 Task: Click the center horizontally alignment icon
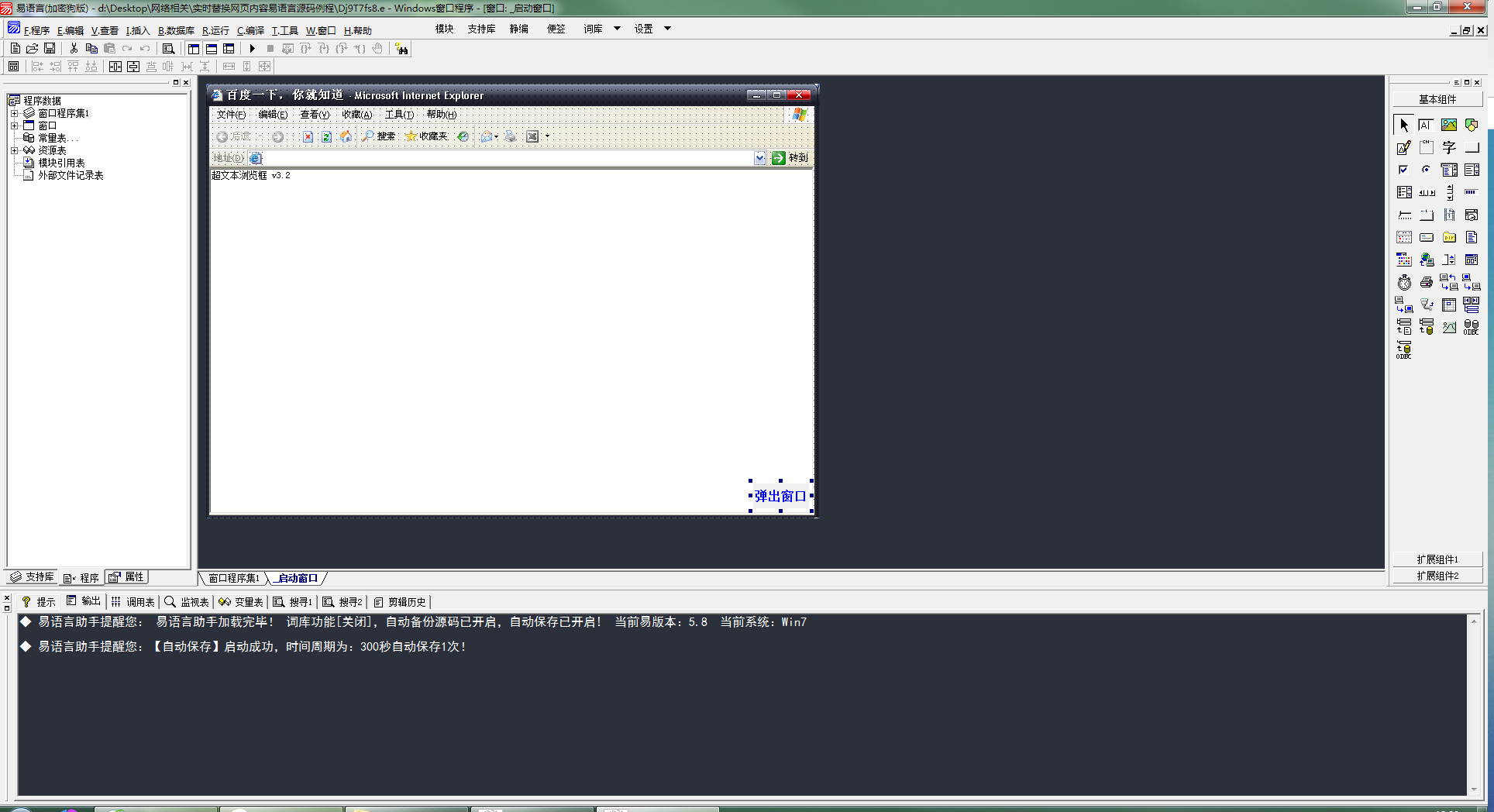tap(115, 67)
